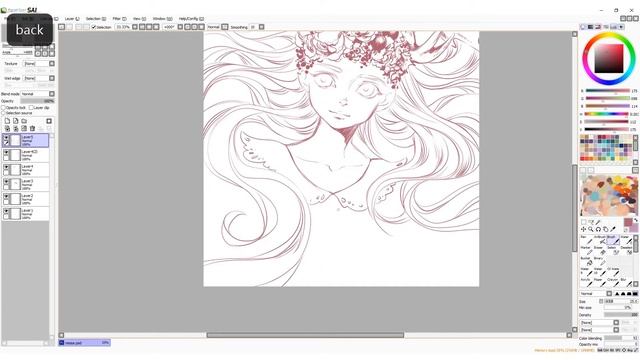
Task: Select the Binary pen tool
Action: coord(600,261)
